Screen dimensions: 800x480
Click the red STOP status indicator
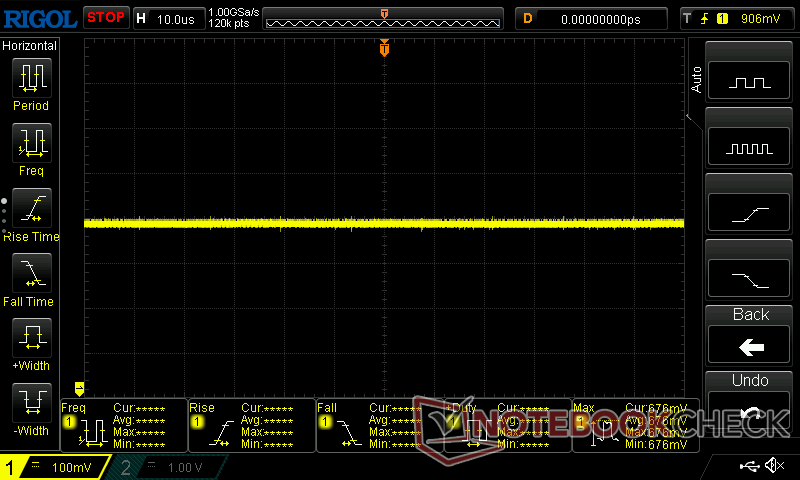point(106,18)
